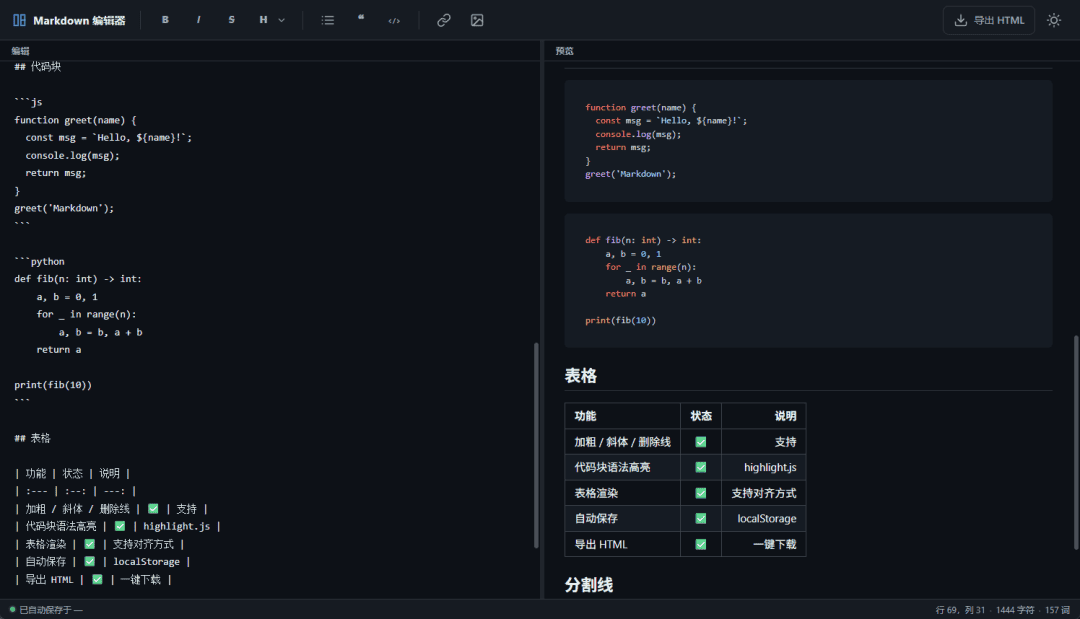Image resolution: width=1080 pixels, height=619 pixels.
Task: Click the checkmark in 导出 HTML preview row
Action: coord(700,544)
